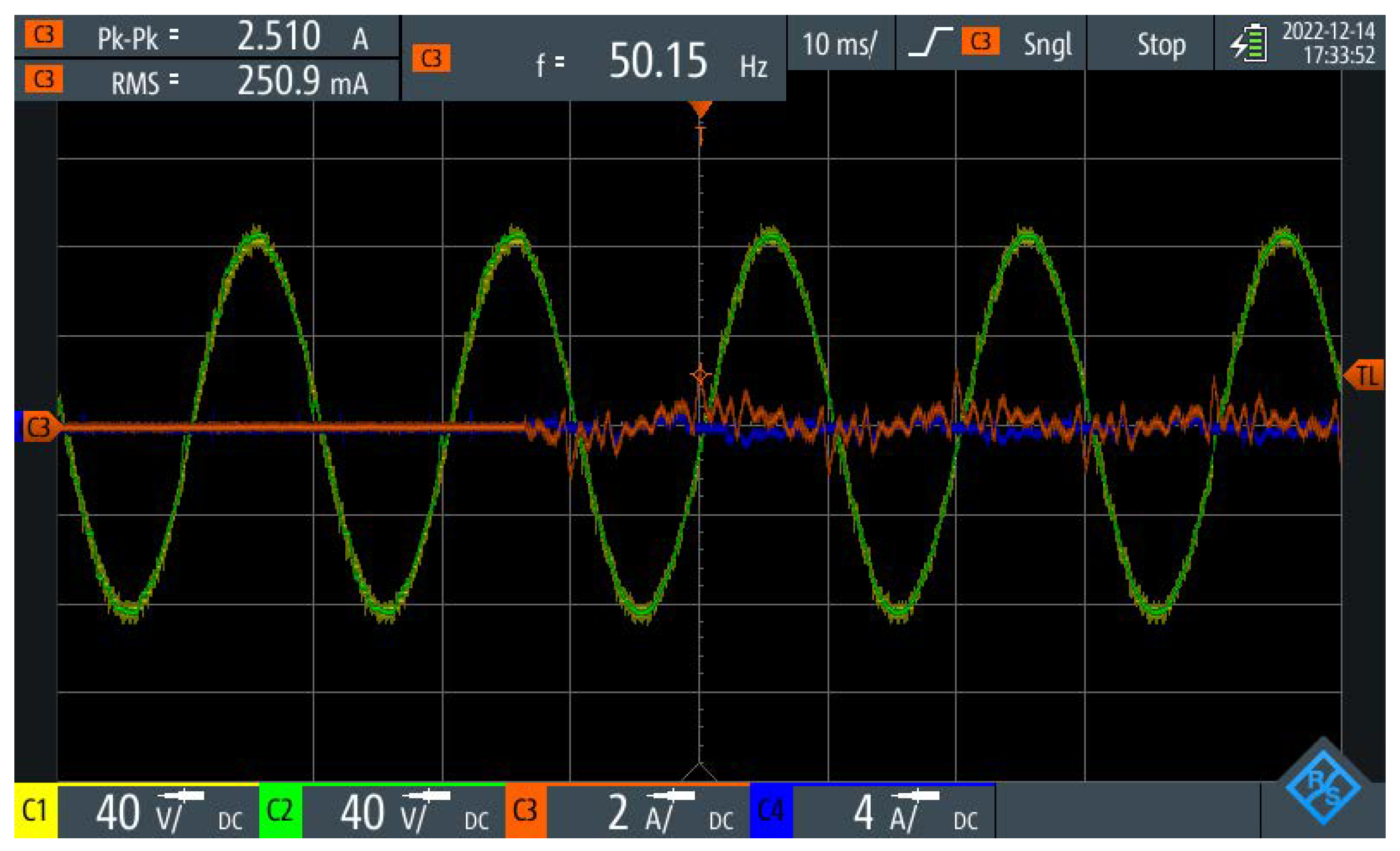Select the C1 yellow channel label
Screen dimensions: 1400x851
[35, 811]
